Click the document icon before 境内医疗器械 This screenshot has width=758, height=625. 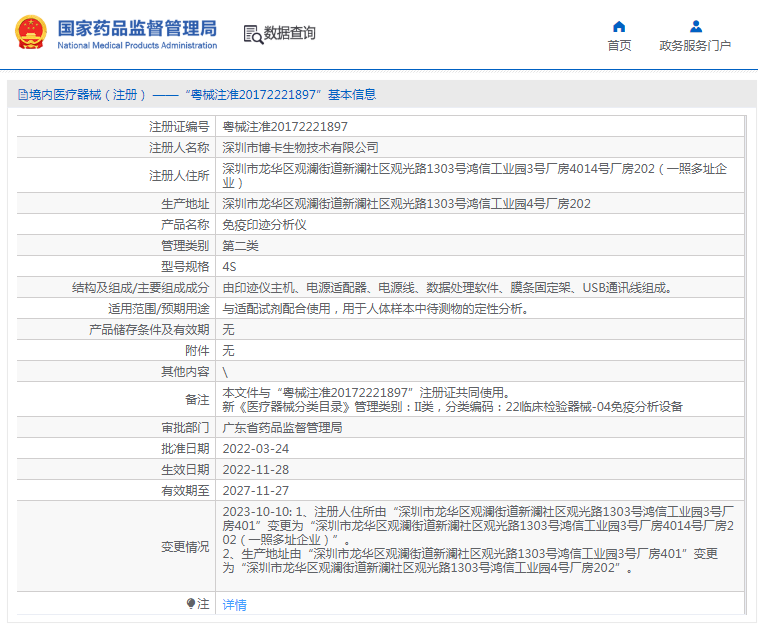tap(23, 94)
